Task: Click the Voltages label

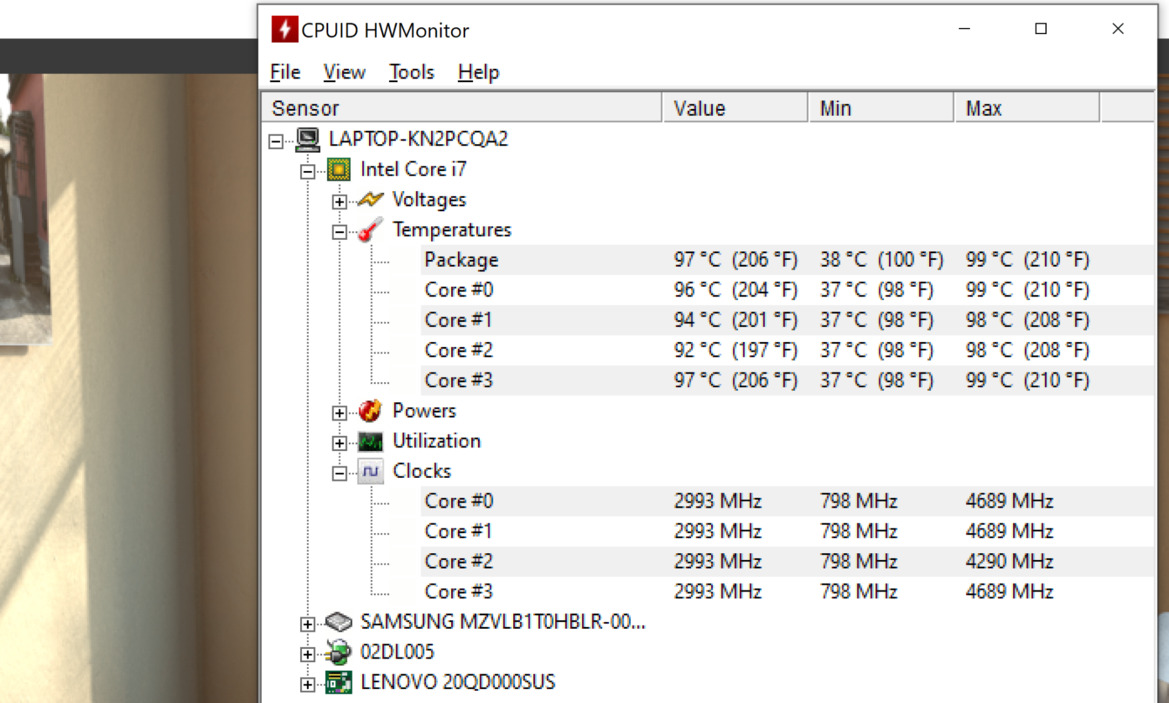Action: [x=429, y=200]
